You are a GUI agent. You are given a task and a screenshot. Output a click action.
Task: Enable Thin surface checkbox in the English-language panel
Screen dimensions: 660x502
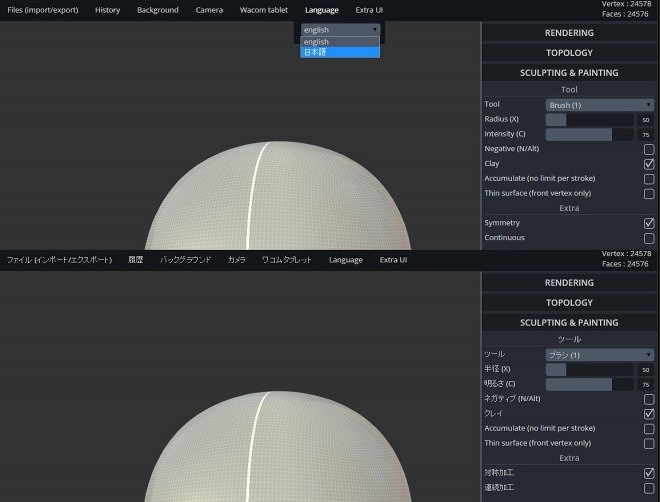coord(649,194)
